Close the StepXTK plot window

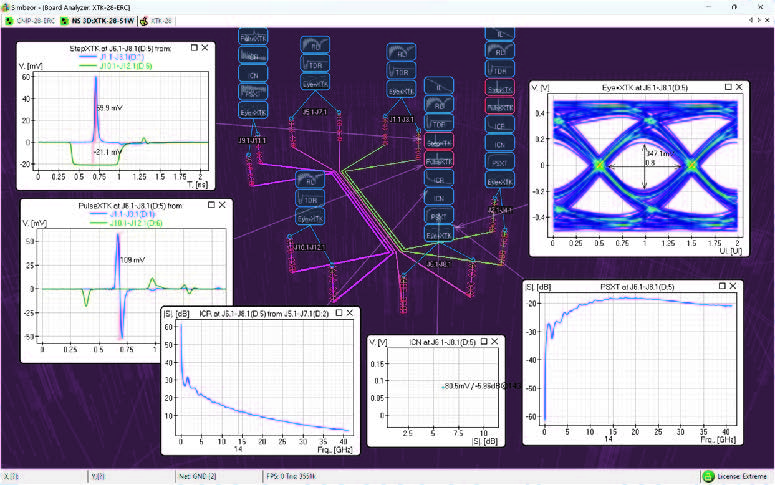tap(205, 46)
